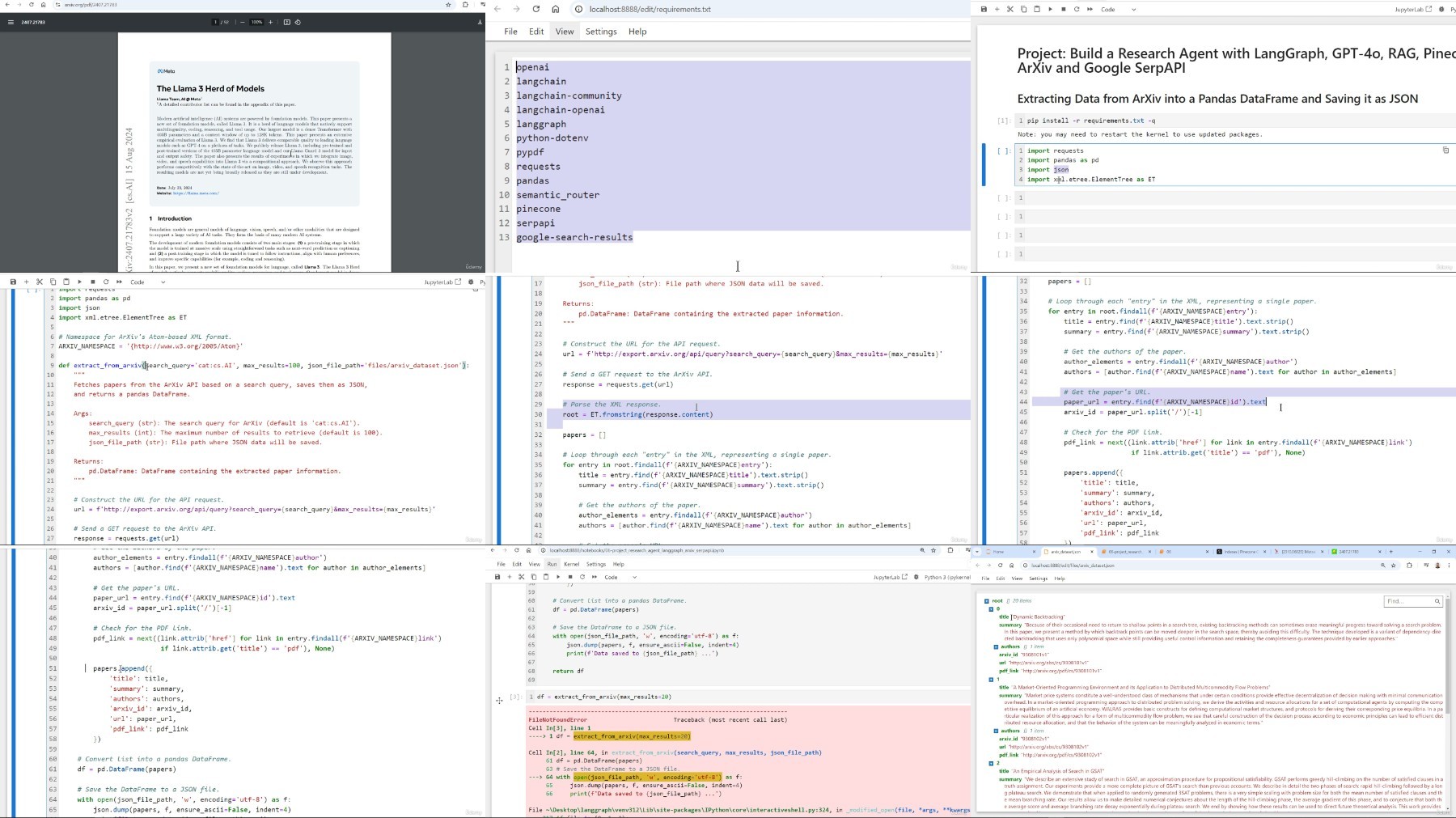The width and height of the screenshot is (1456, 818).
Task: Cut the selected cell in the Research Agent project notebook
Action: [x=1009, y=9]
